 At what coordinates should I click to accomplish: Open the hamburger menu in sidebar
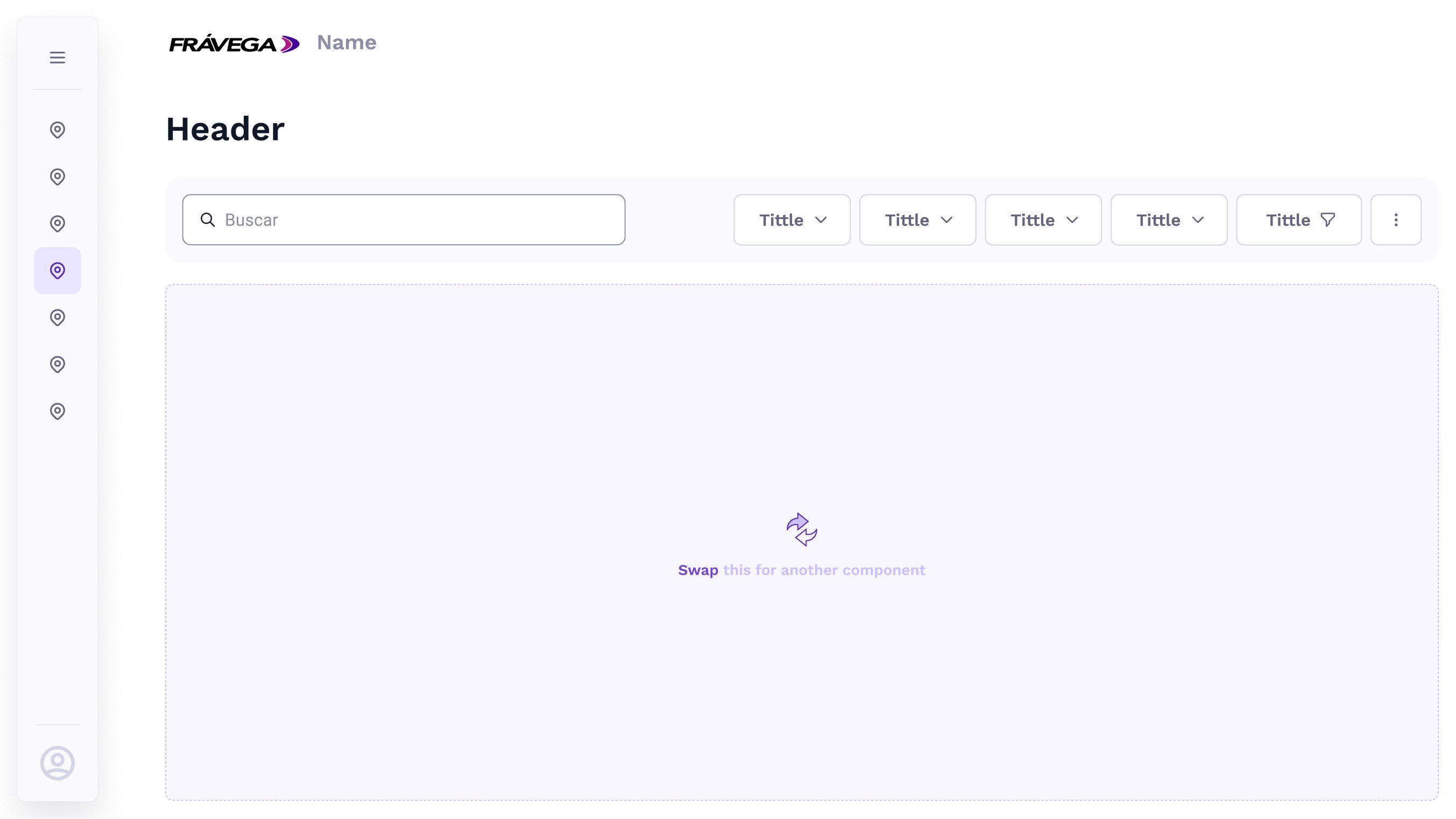pos(57,57)
